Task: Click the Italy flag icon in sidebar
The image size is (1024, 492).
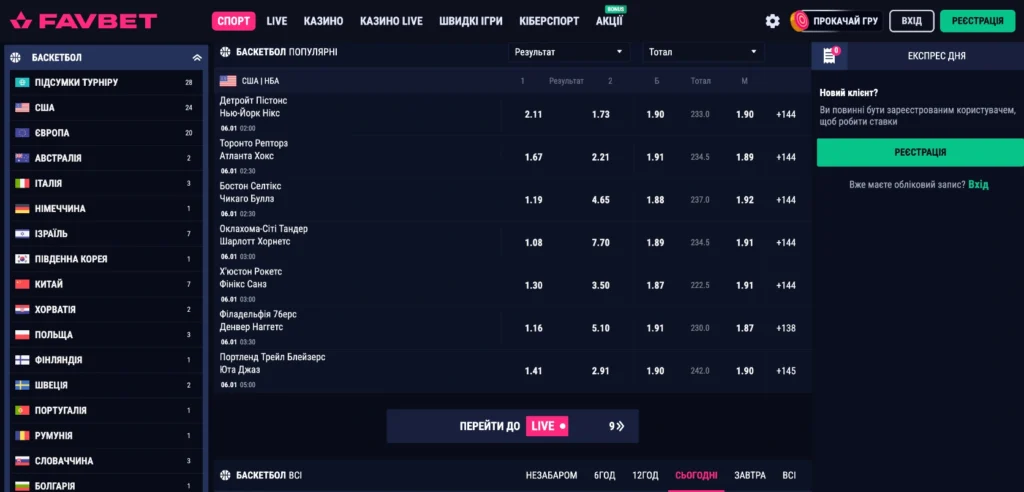Action: point(22,183)
